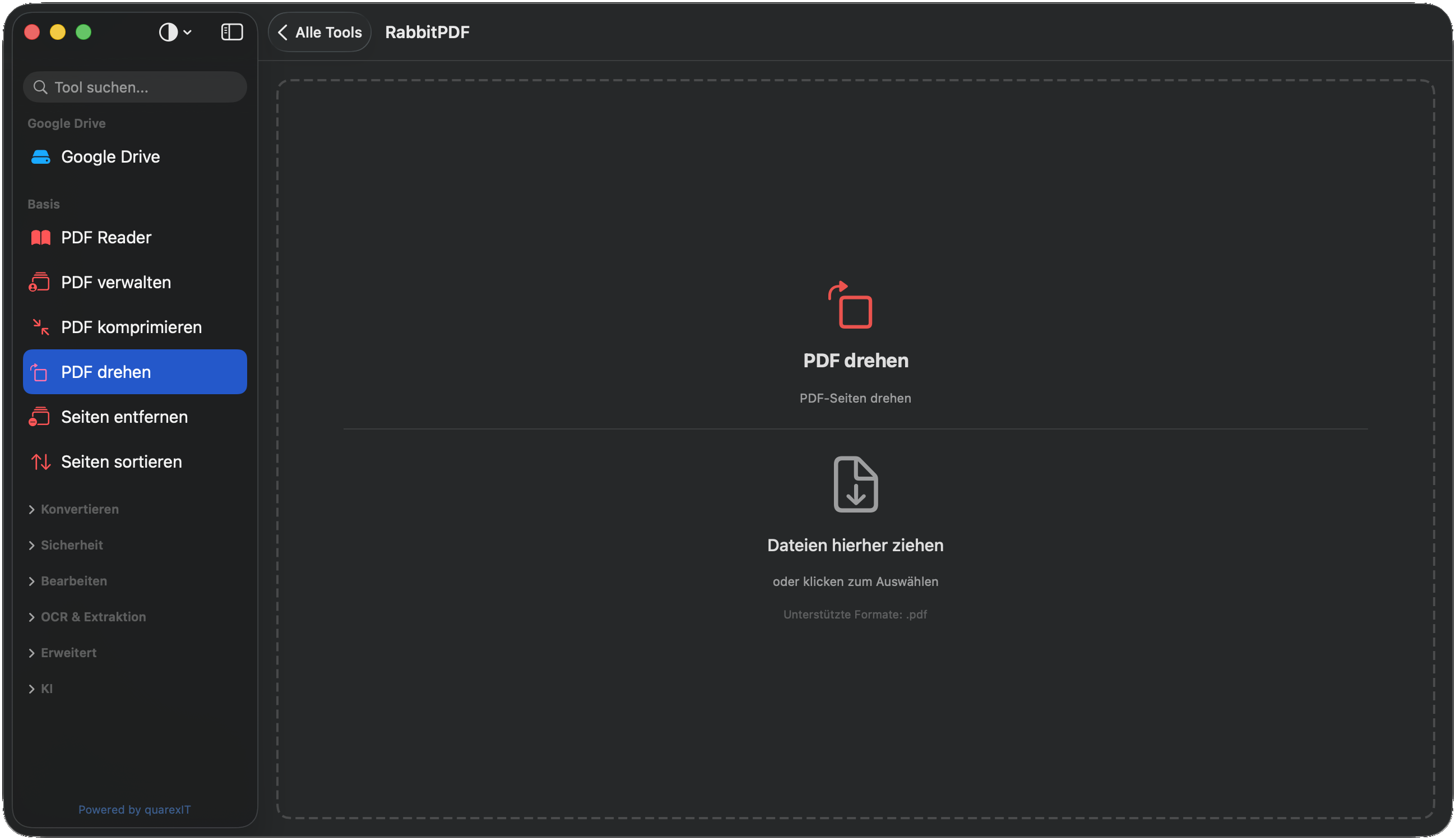Maximize the window with green button
1456x840 pixels.
[x=84, y=33]
